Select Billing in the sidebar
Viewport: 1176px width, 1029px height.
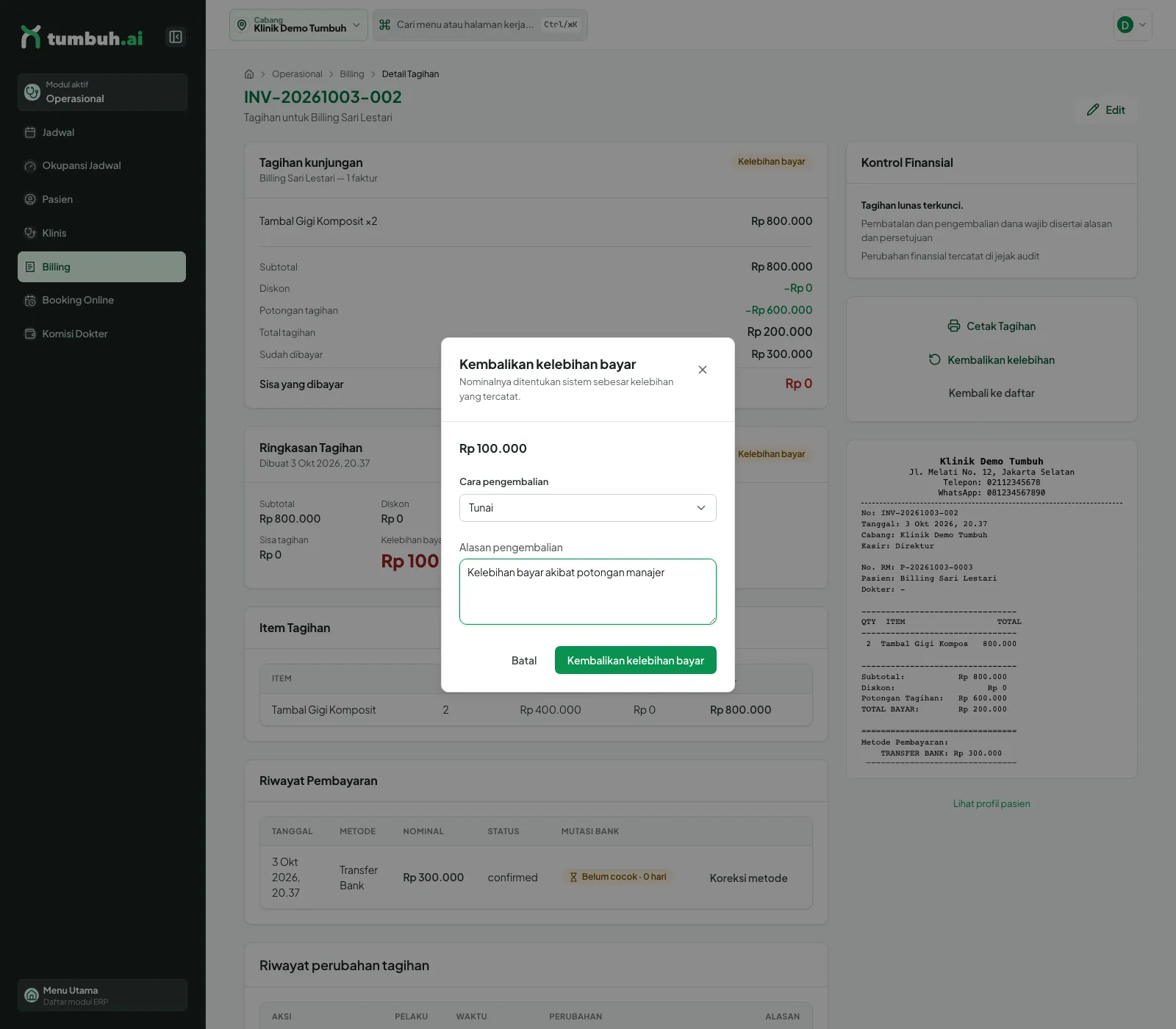pos(101,267)
